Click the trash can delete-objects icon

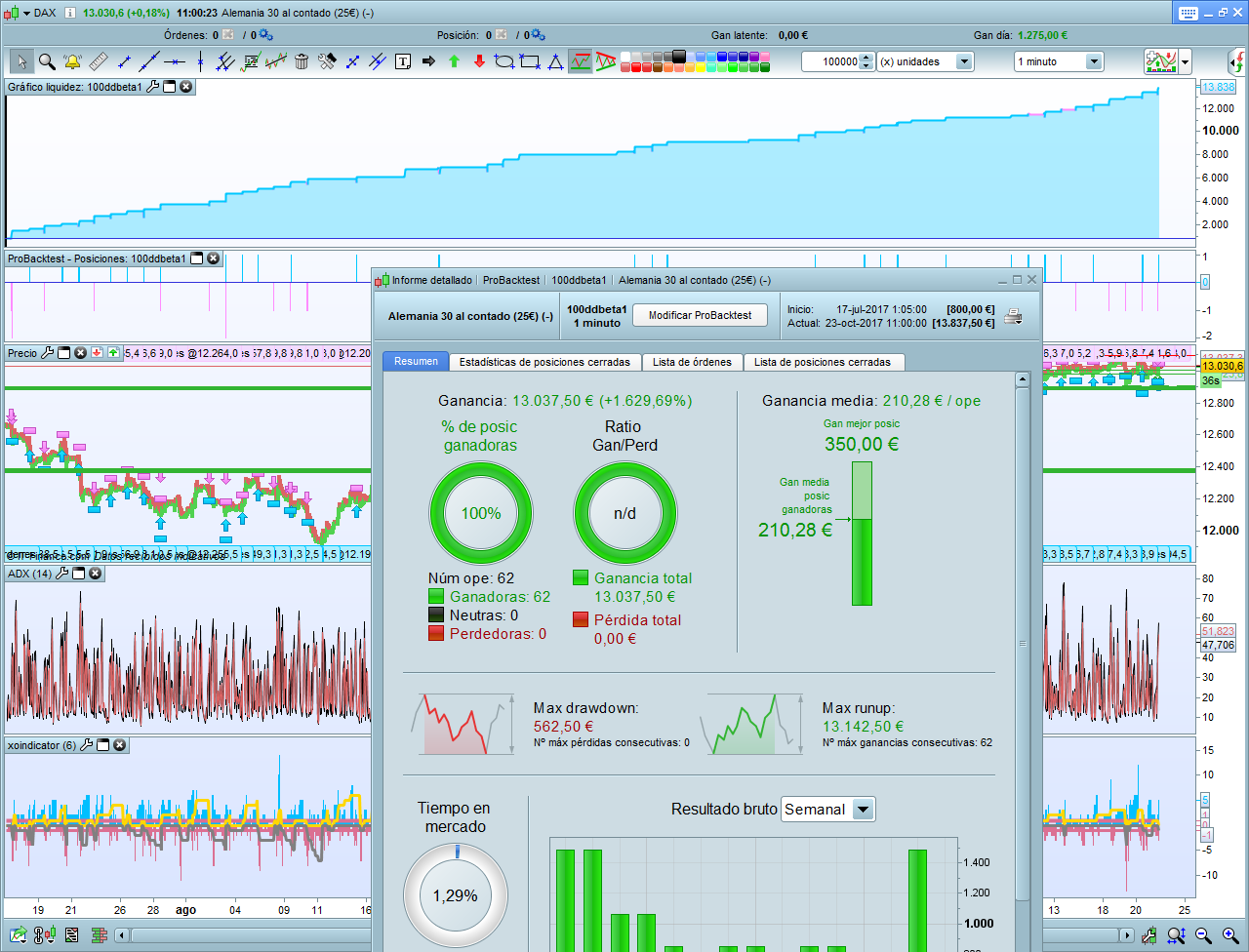[x=302, y=61]
